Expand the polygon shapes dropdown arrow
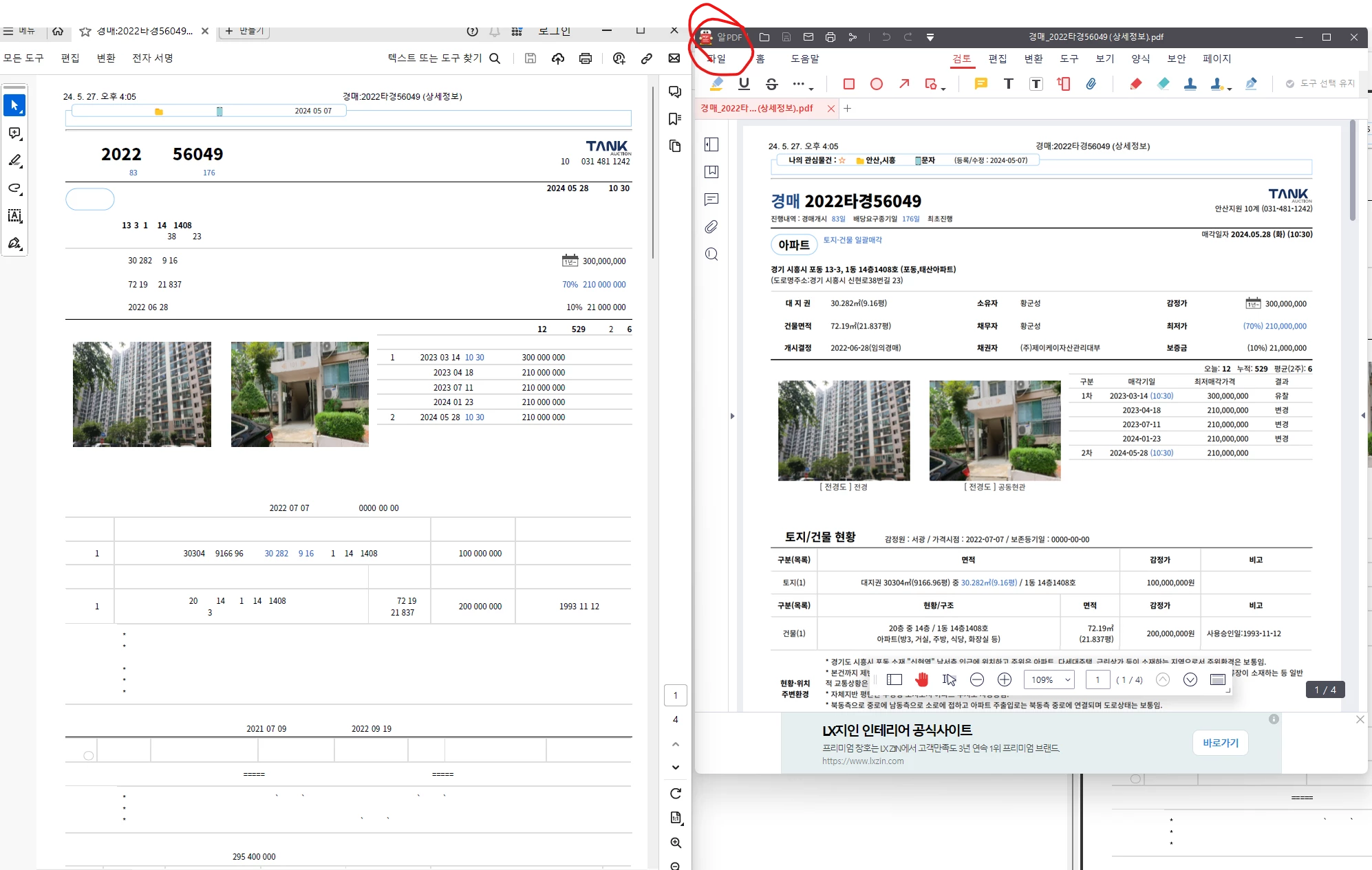1372x870 pixels. pyautogui.click(x=943, y=89)
